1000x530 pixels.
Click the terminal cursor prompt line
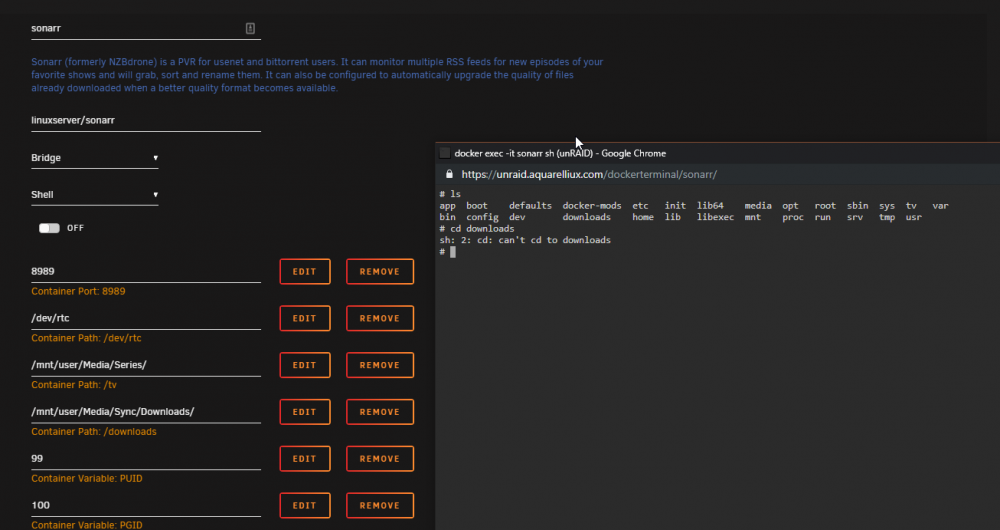(447, 252)
